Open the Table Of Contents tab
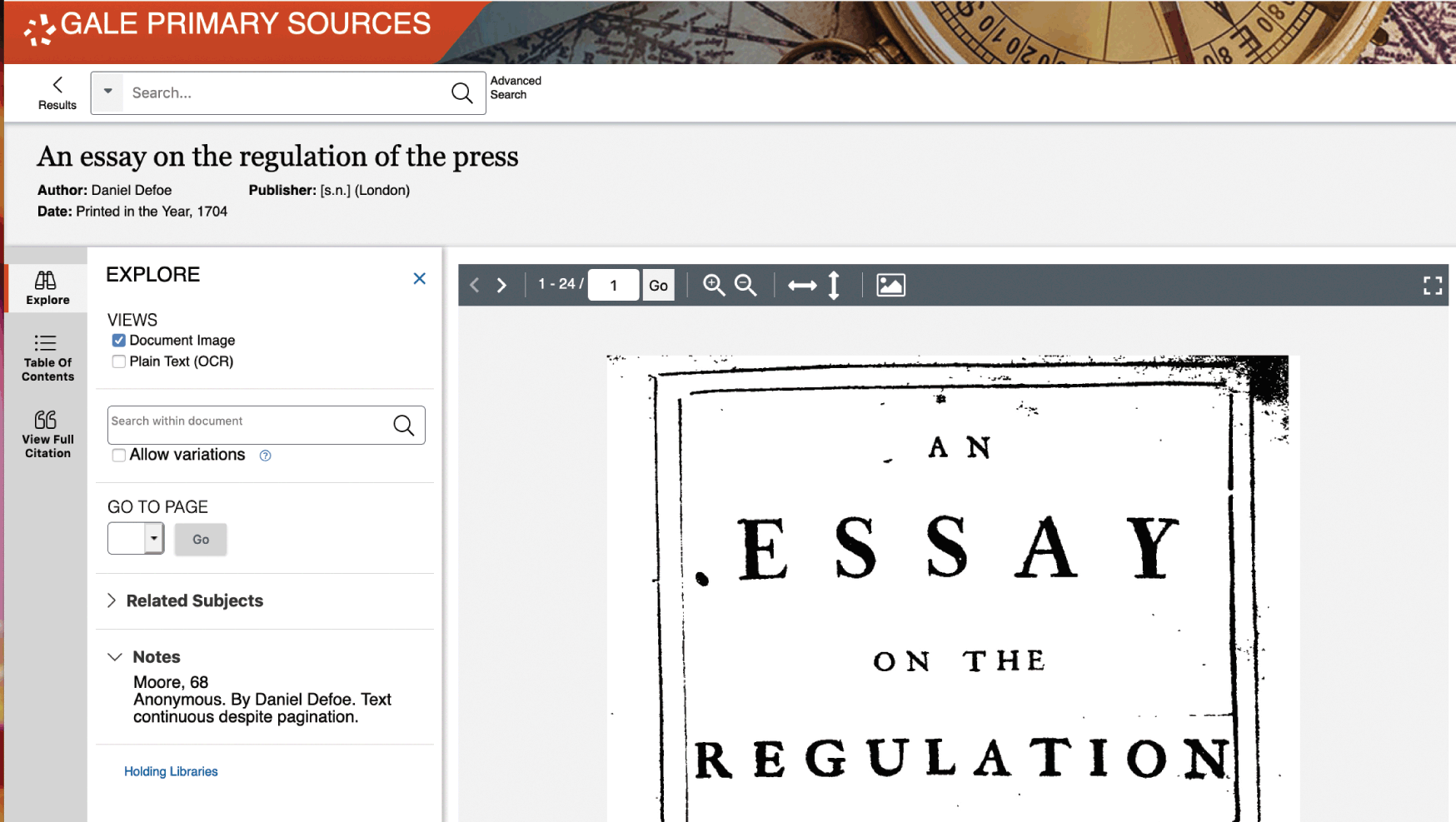Image resolution: width=1456 pixels, height=822 pixels. [x=47, y=357]
